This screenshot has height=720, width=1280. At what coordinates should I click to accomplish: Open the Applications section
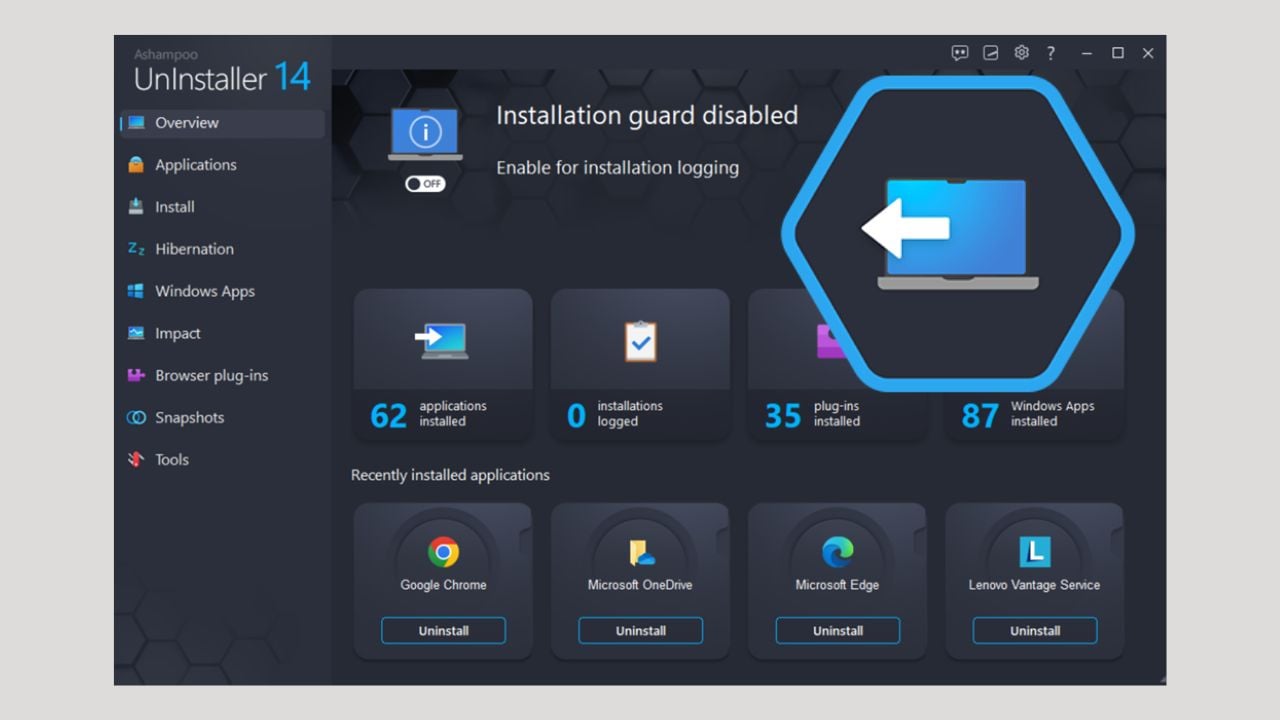point(222,165)
